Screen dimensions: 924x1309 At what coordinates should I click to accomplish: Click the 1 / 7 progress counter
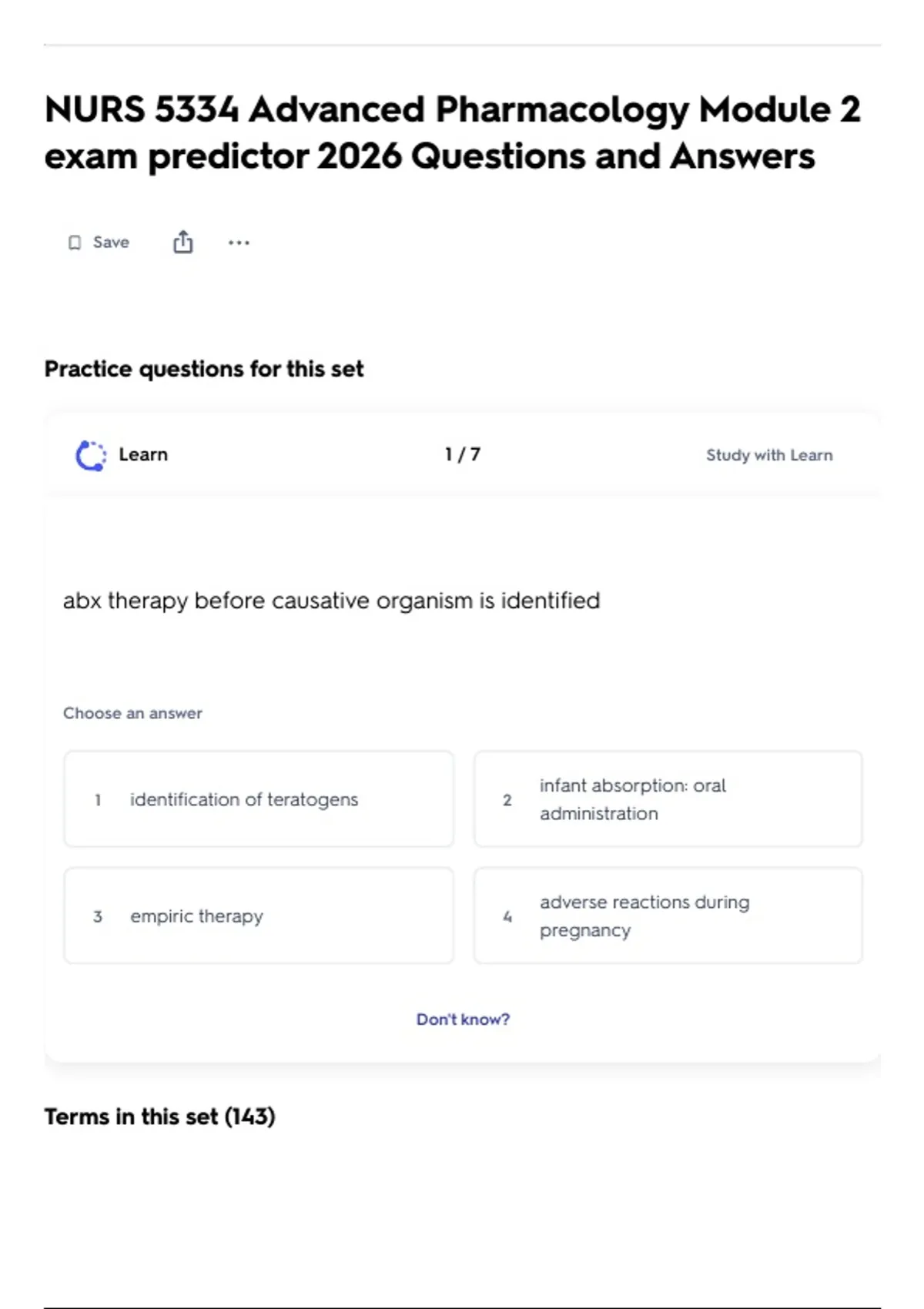tap(463, 454)
